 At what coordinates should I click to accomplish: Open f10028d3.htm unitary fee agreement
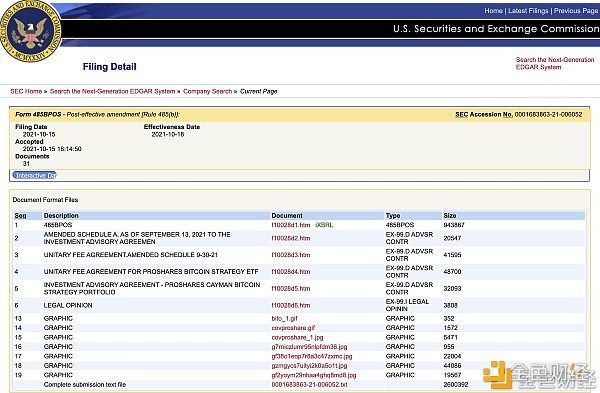[x=290, y=255]
